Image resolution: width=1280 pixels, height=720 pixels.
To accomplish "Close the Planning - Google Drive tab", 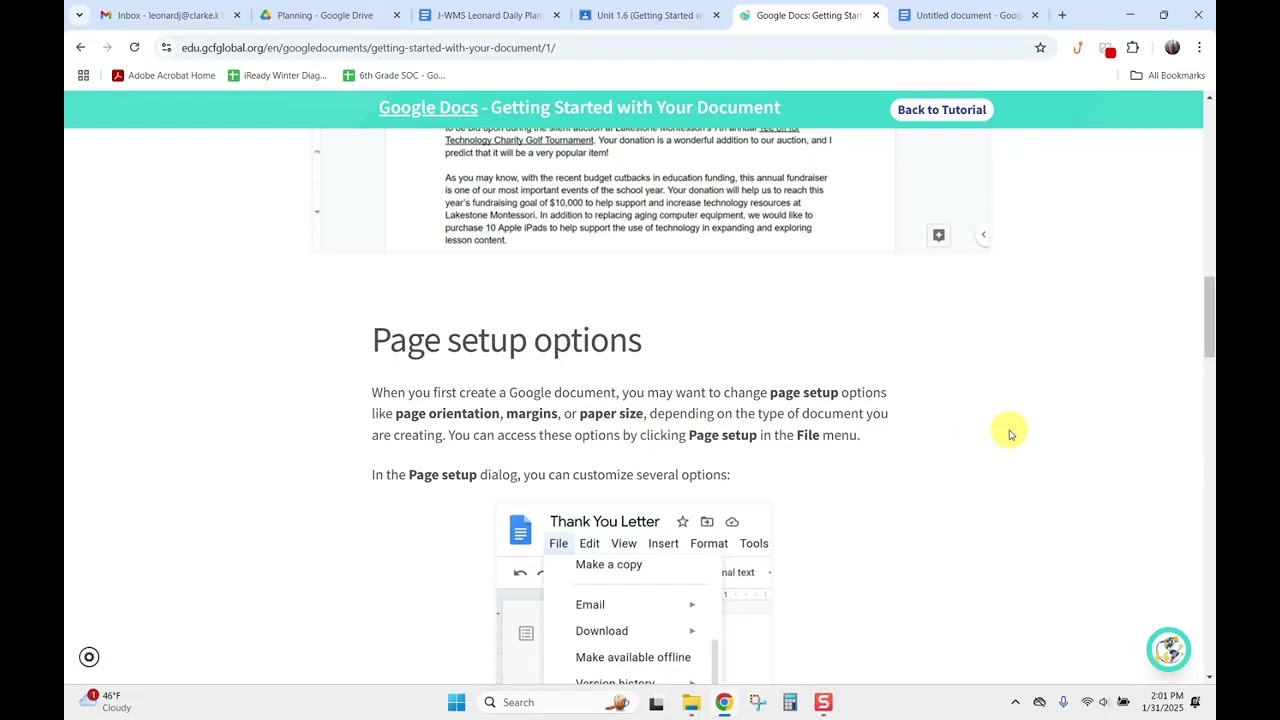I will click(397, 15).
